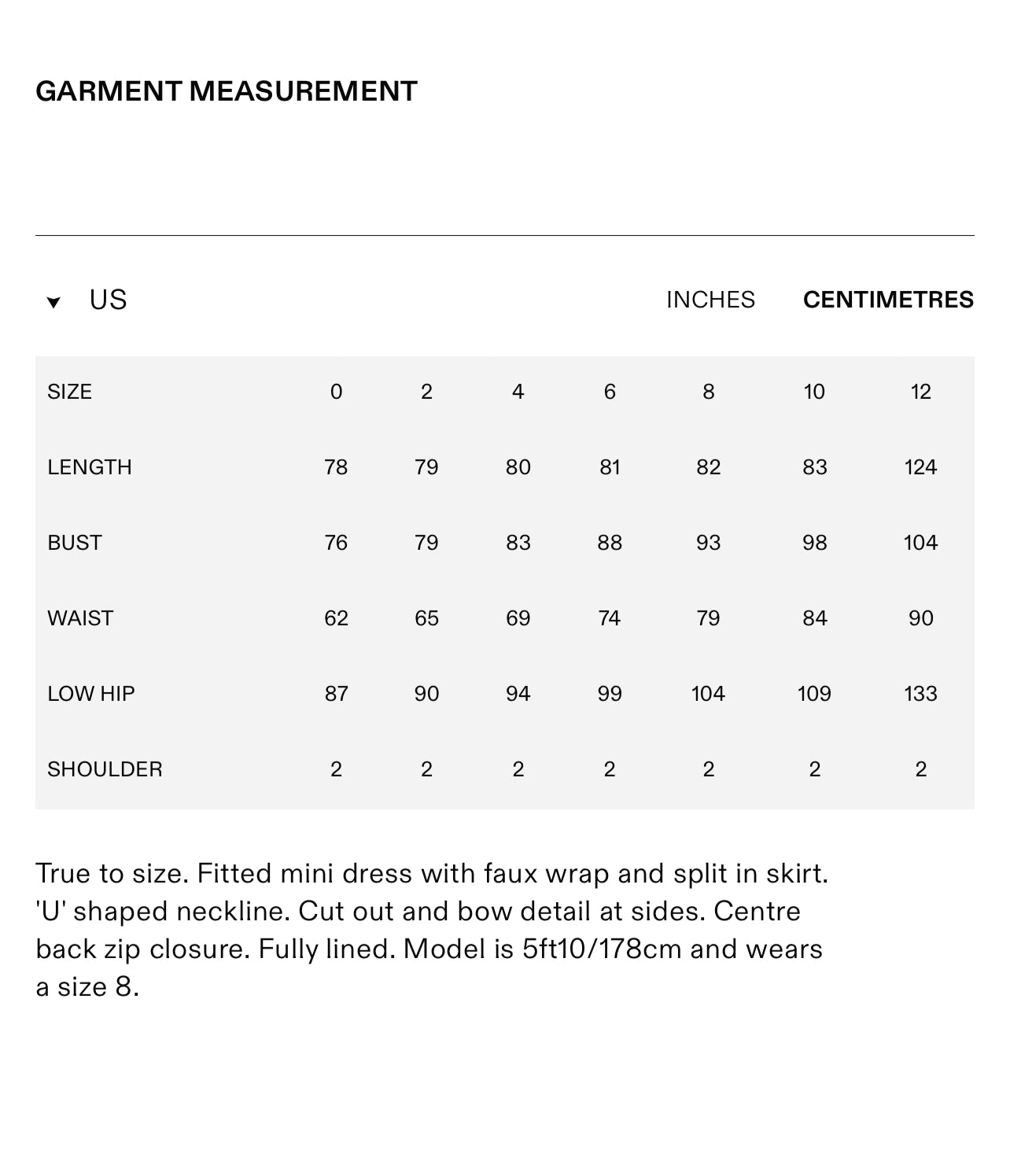Click size 12 column header
Viewport: 1010px width, 1176px height.
(920, 392)
